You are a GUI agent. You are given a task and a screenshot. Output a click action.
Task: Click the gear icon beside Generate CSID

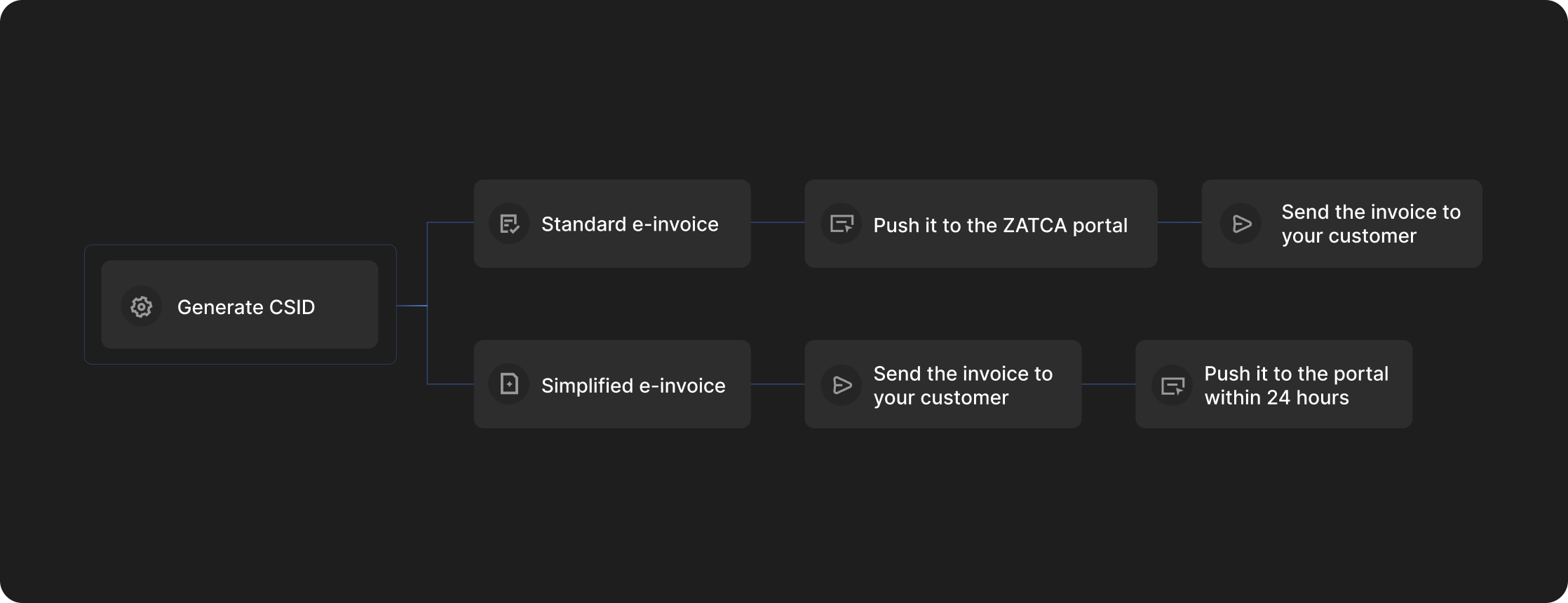[x=141, y=306]
